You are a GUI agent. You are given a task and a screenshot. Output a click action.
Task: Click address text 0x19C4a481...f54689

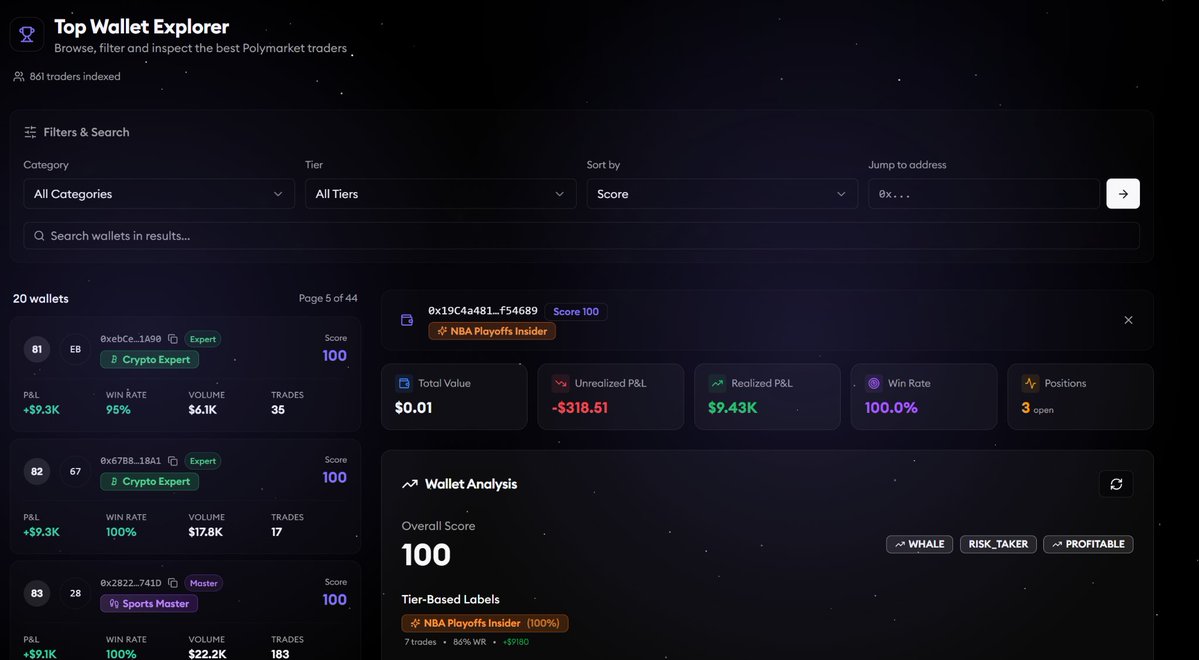483,310
